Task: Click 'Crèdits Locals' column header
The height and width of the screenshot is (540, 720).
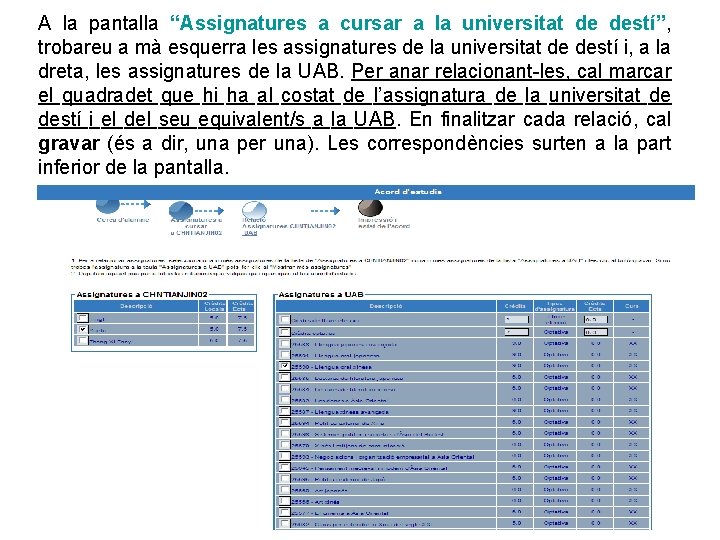Action: pos(214,306)
